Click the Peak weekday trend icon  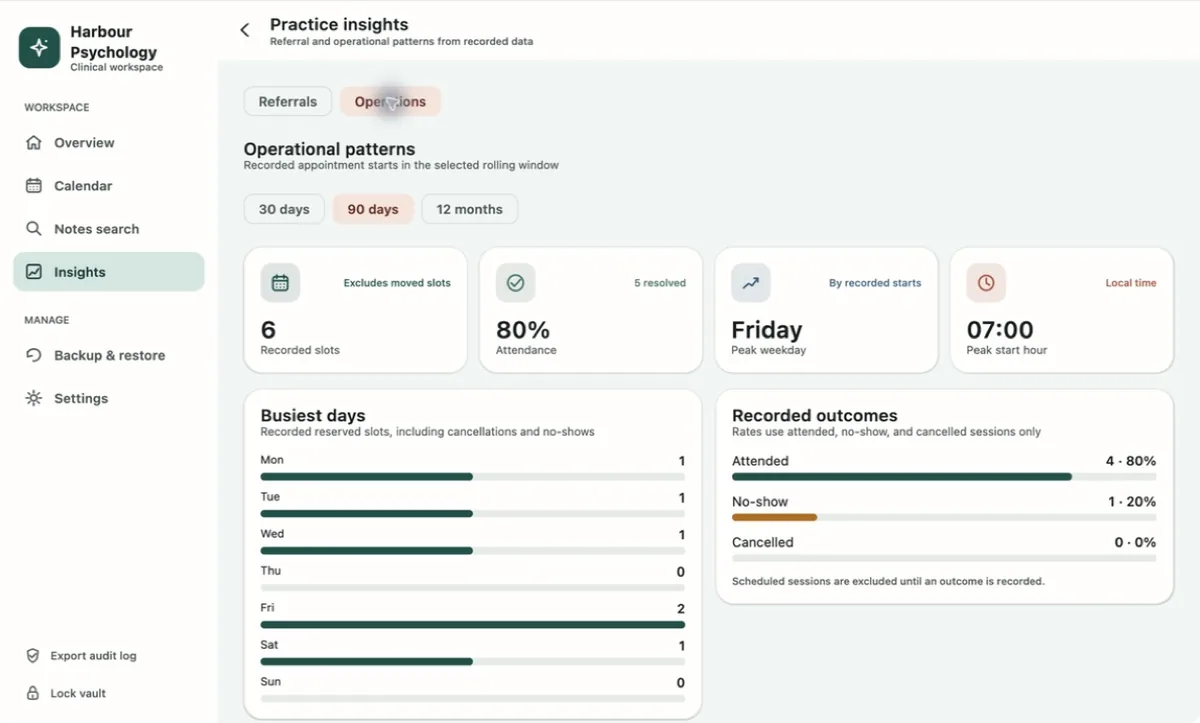(x=751, y=283)
